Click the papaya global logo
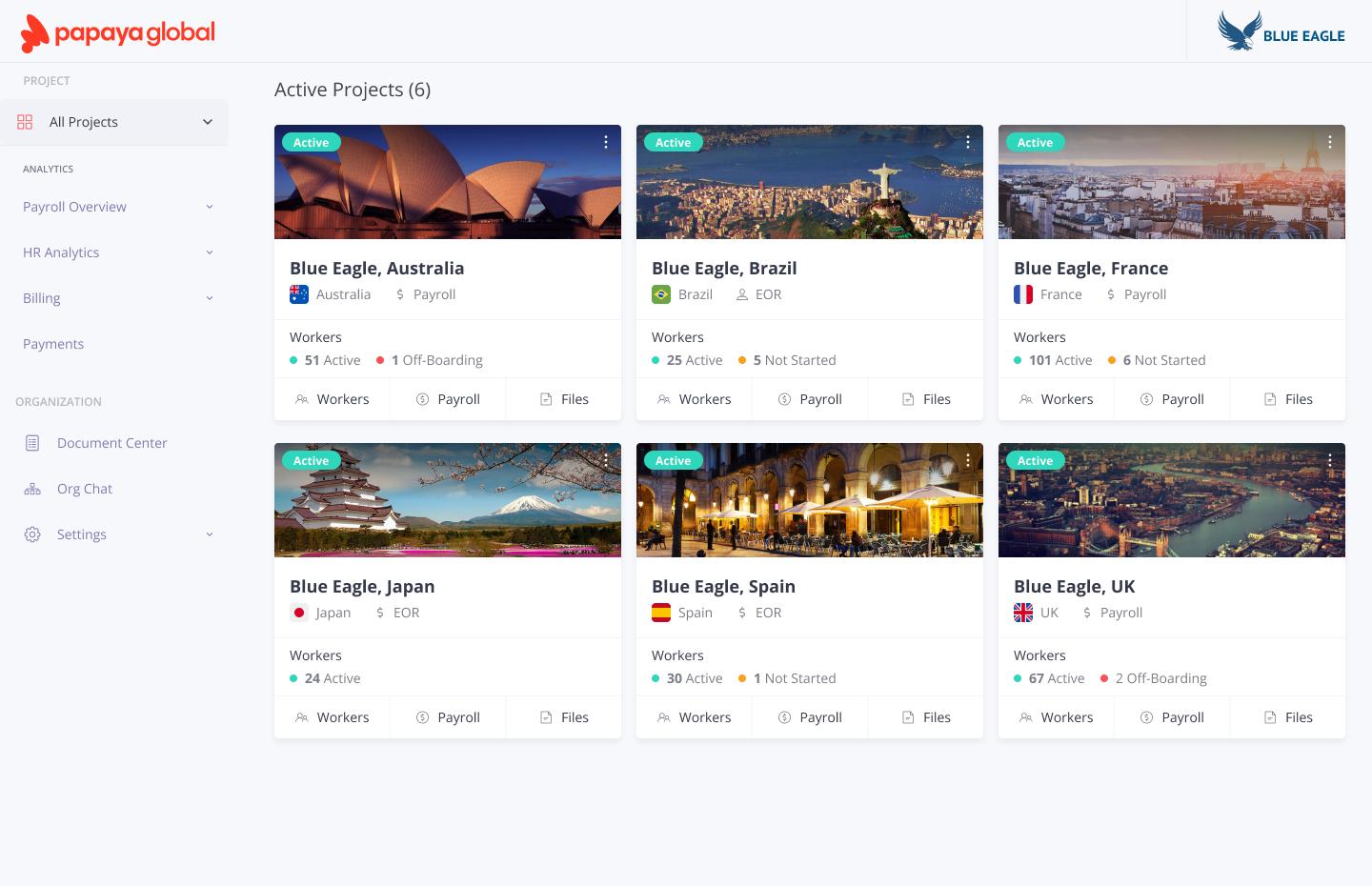This screenshot has height=886, width=1372. click(117, 31)
